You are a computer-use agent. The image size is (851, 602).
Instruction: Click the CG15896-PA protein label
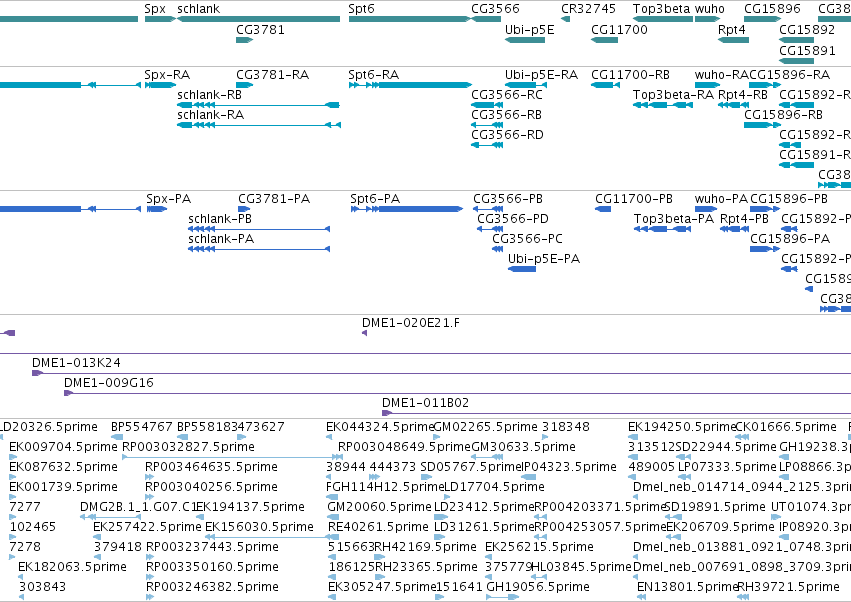(790, 239)
